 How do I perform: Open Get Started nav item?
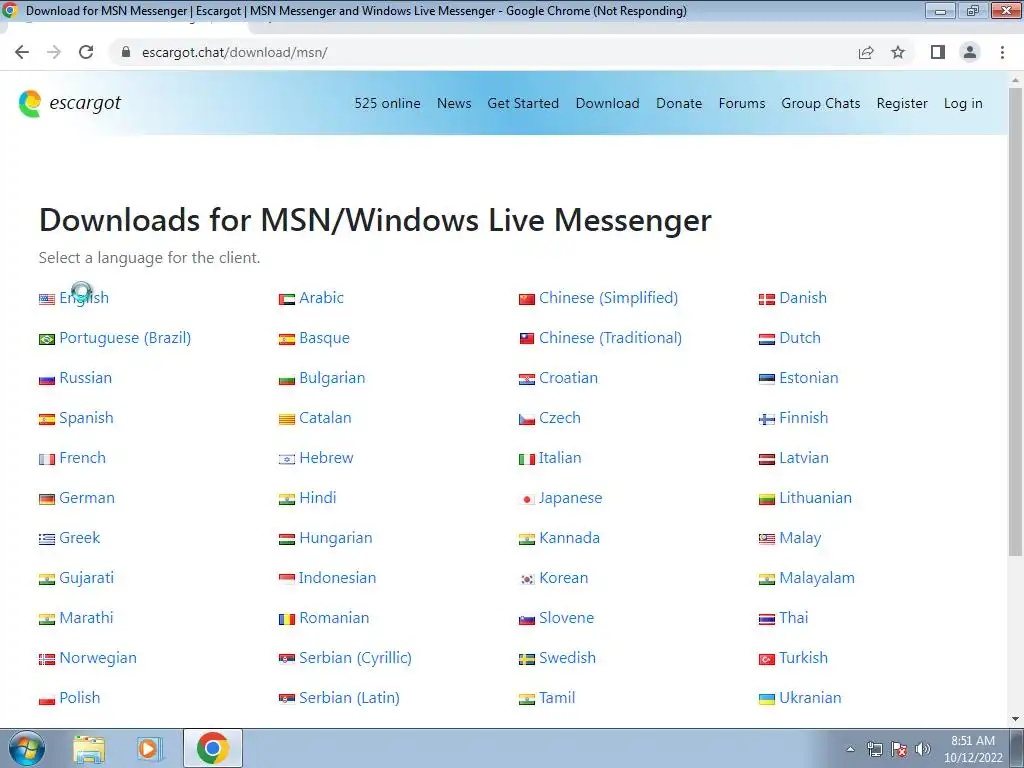pyautogui.click(x=523, y=103)
